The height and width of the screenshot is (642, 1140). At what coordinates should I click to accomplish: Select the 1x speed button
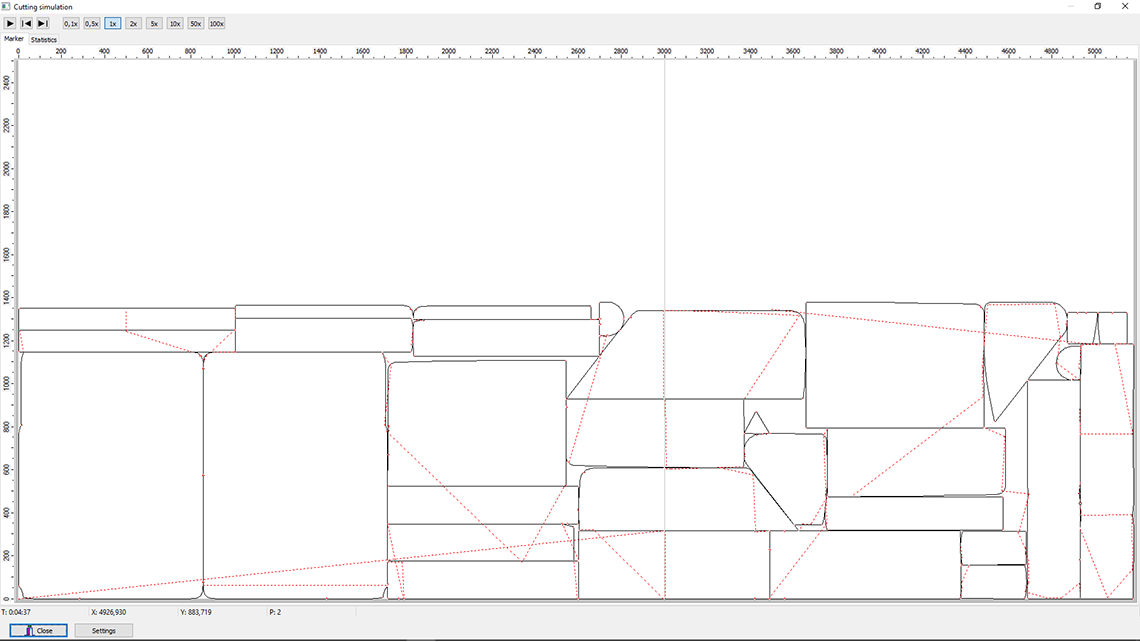coord(113,23)
